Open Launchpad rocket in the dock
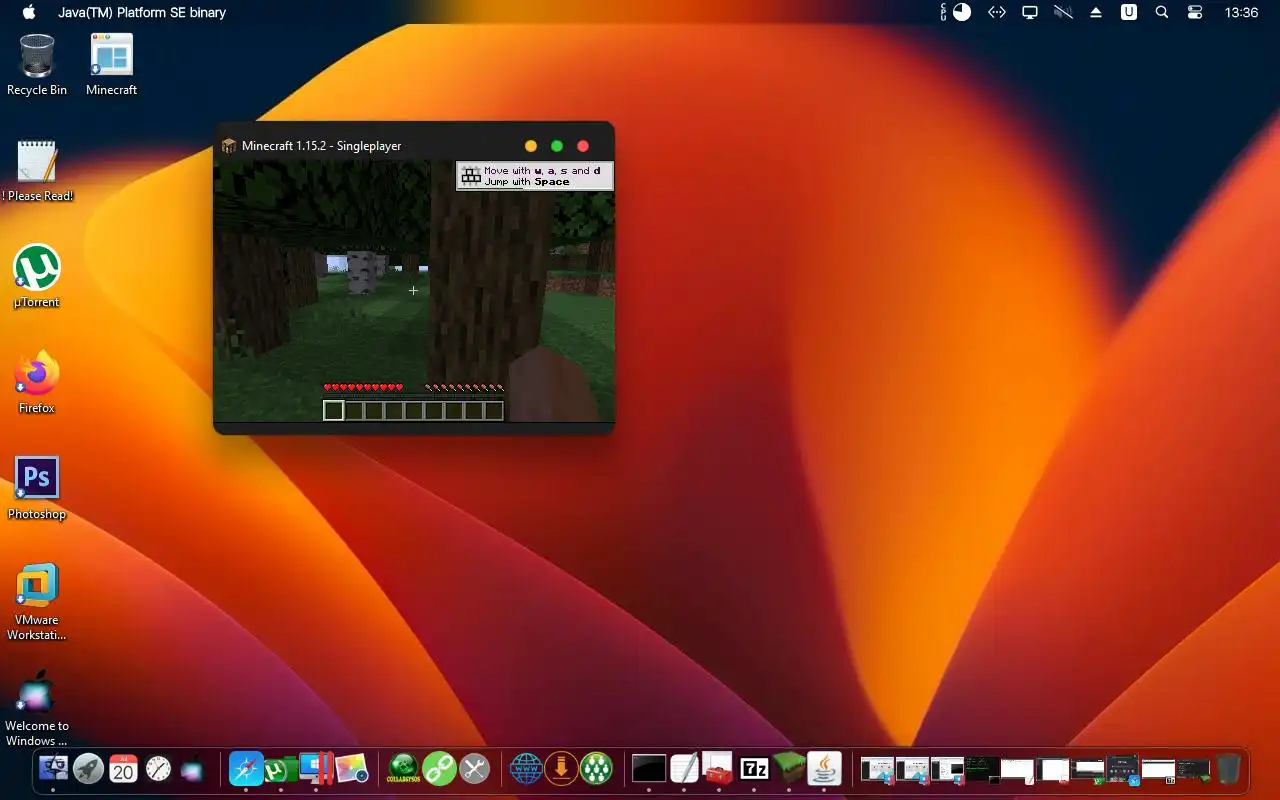The width and height of the screenshot is (1280, 800). click(88, 768)
